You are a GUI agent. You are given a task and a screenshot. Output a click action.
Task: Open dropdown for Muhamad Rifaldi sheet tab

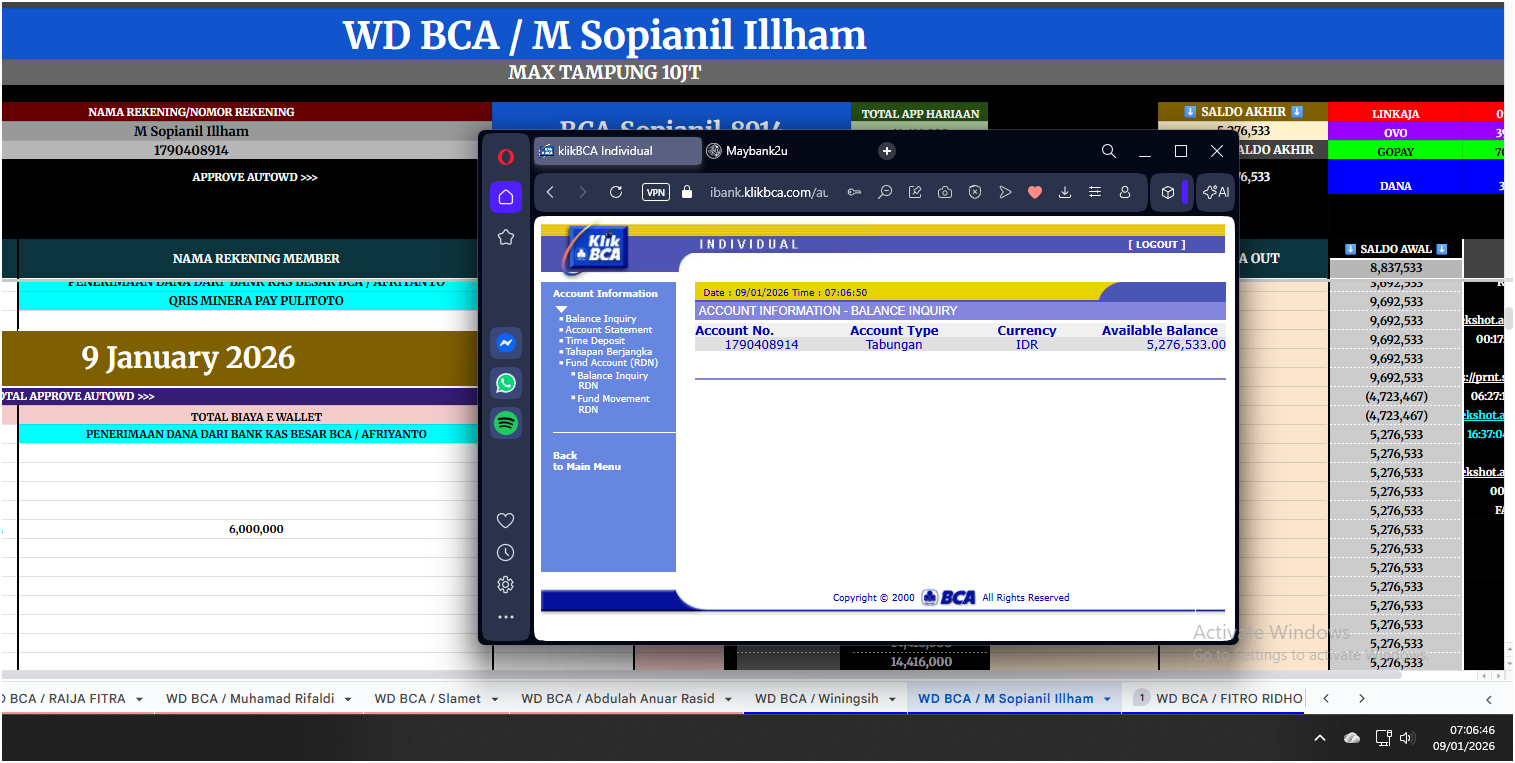click(349, 699)
